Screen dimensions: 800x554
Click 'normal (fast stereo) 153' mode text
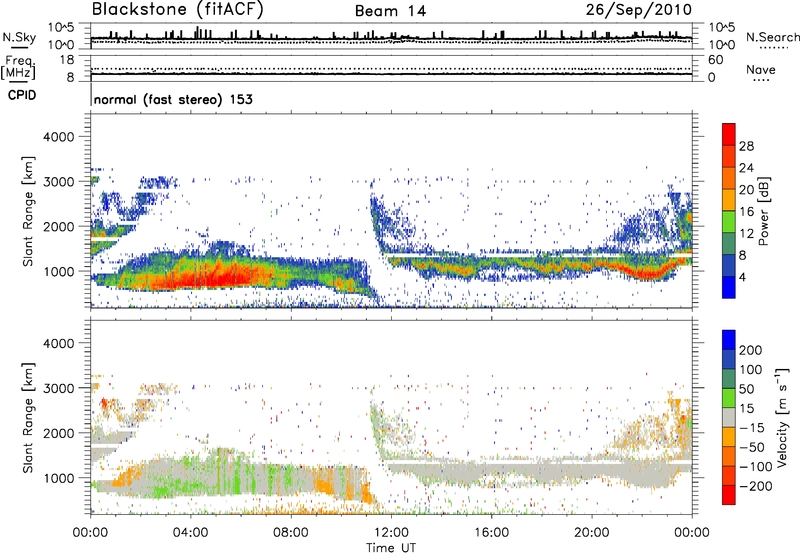[x=173, y=99]
